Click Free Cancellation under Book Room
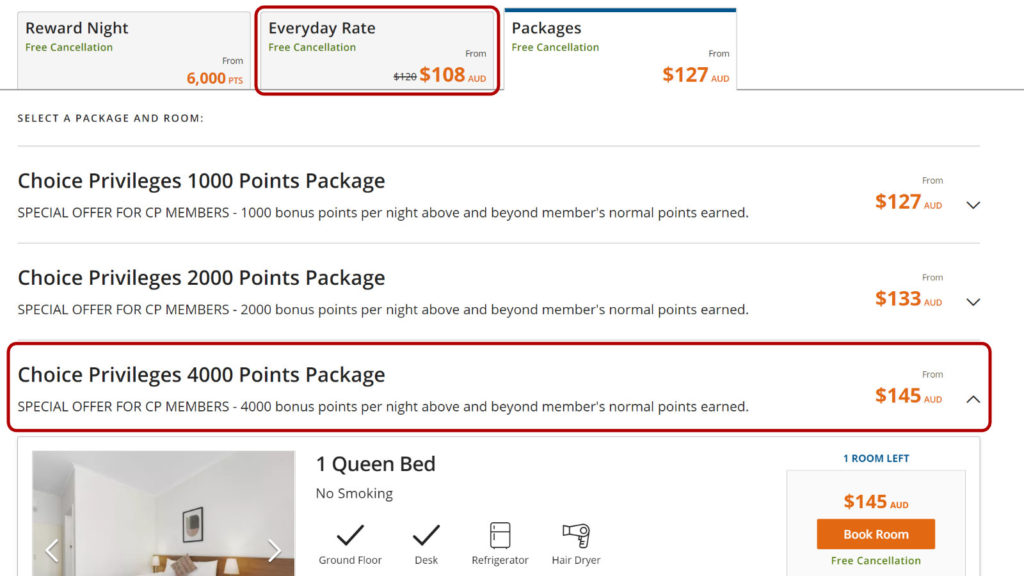 click(x=875, y=561)
